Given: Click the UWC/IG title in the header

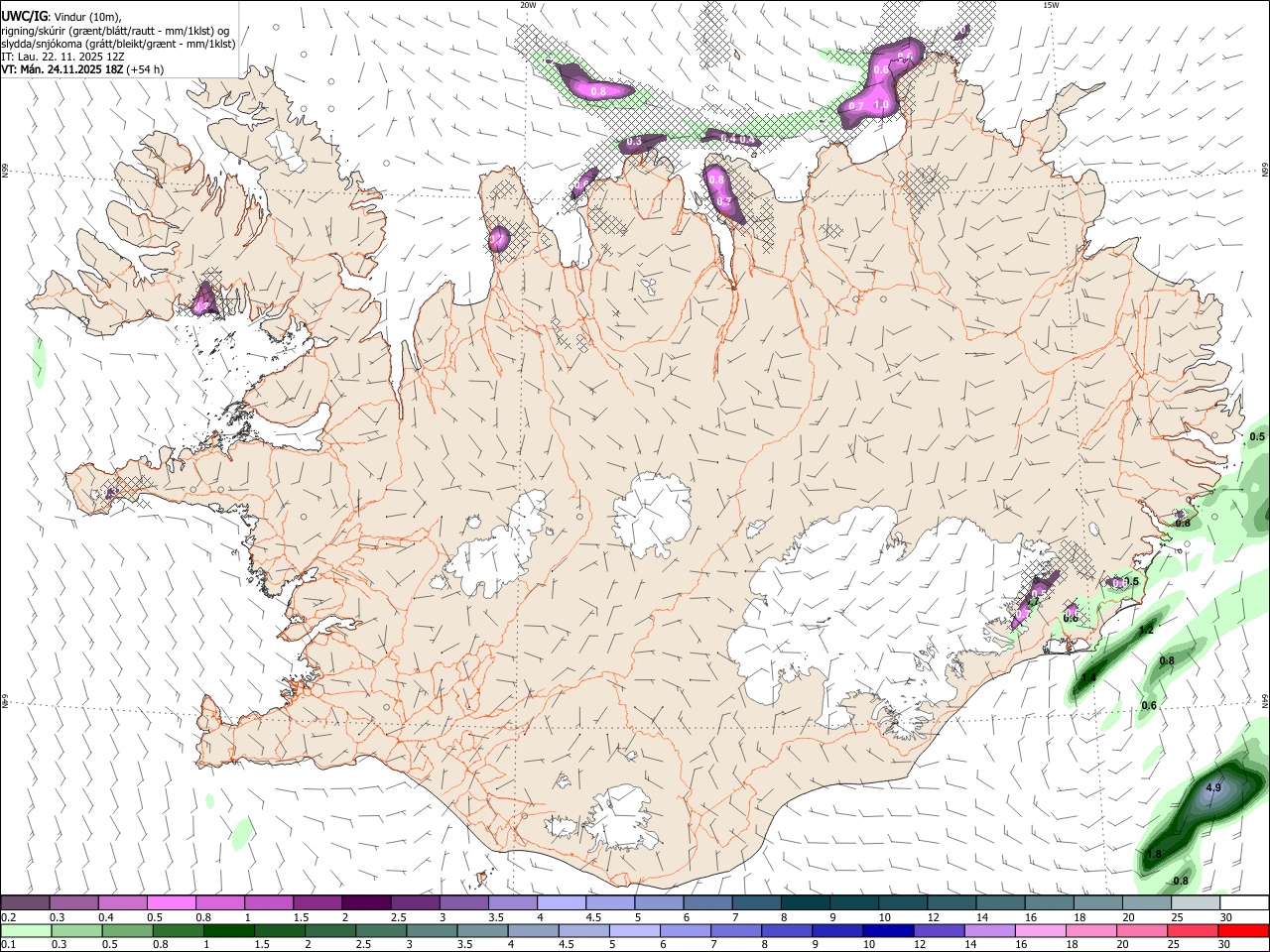Looking at the screenshot, I should (24, 16).
